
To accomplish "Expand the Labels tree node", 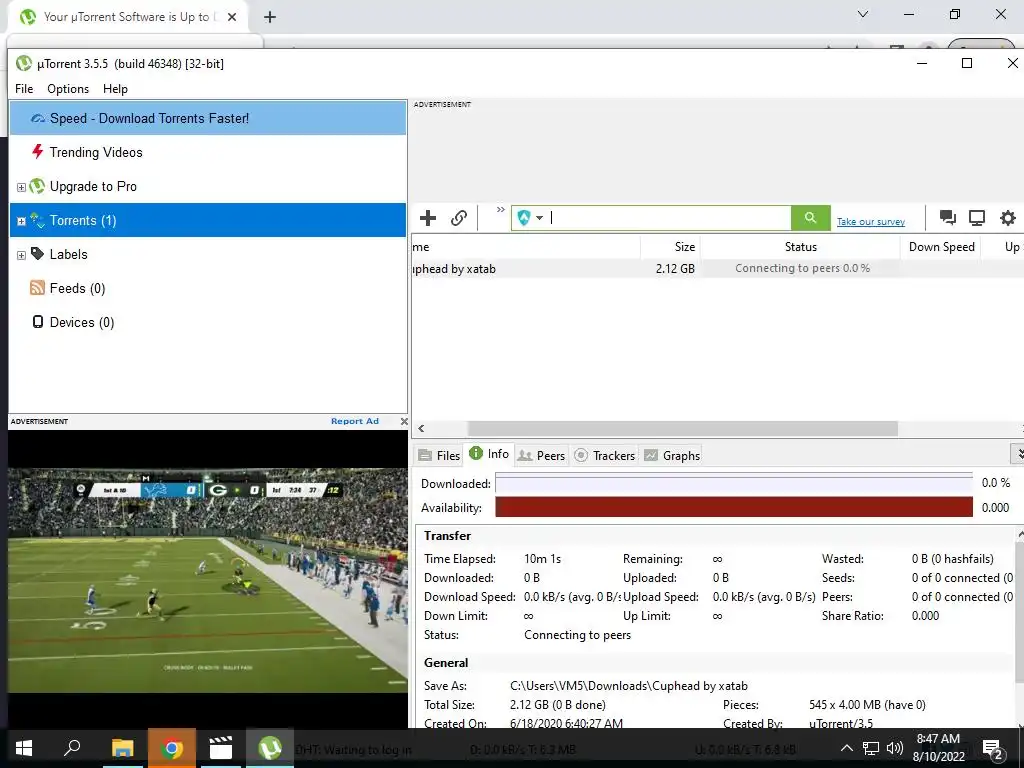I will [21, 255].
